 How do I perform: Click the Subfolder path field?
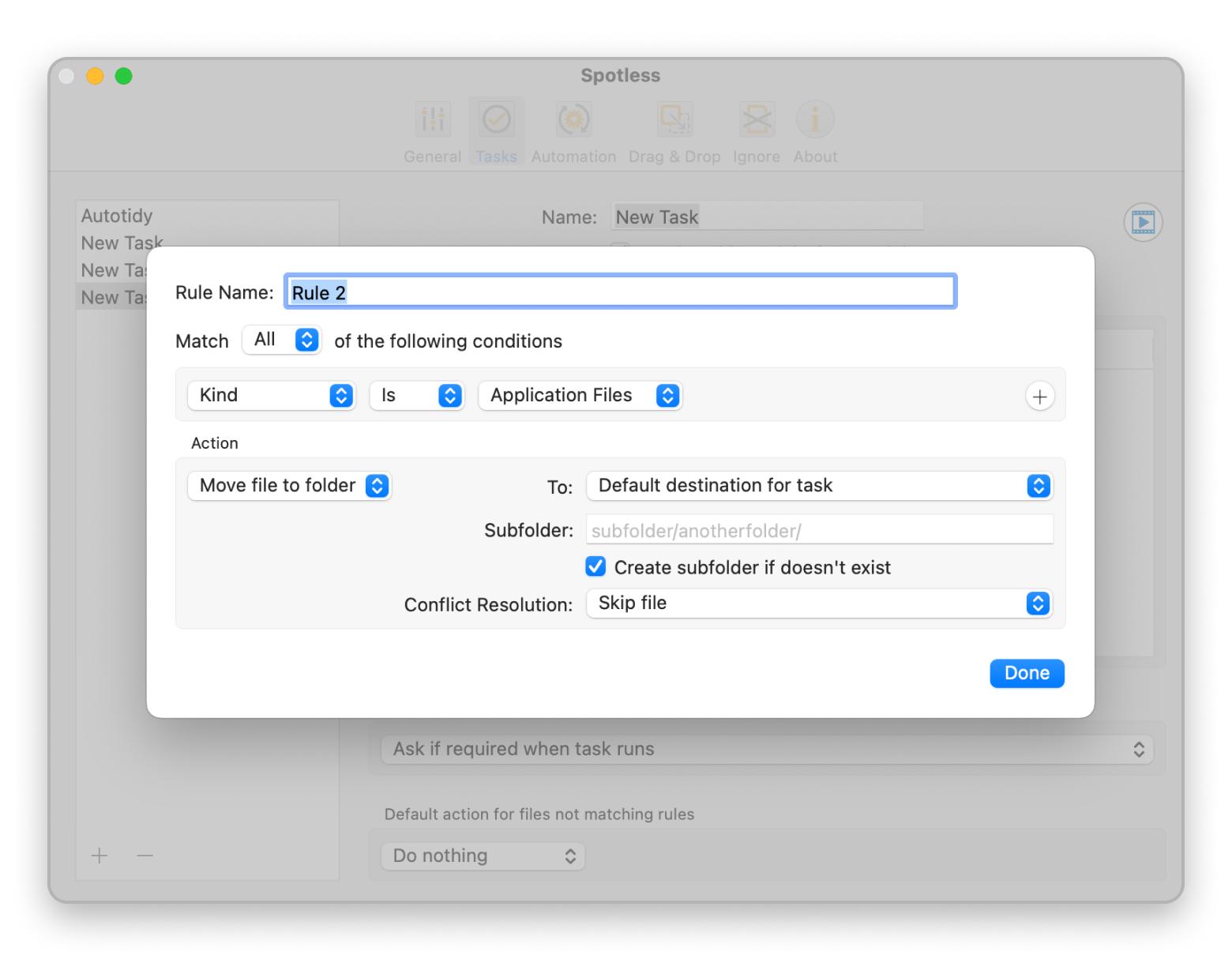click(819, 530)
